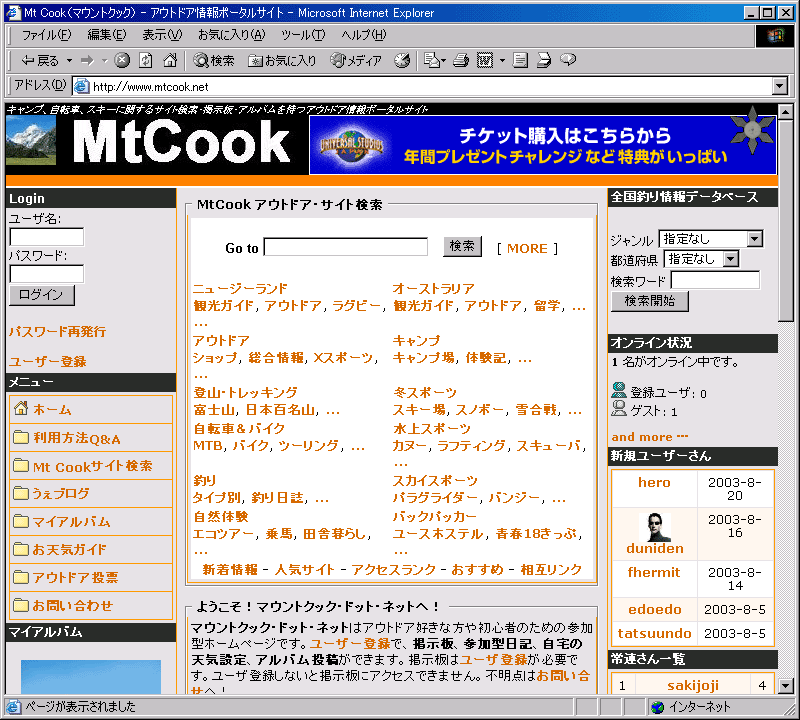Open the Back button history dropdown arrow

[x=69, y=61]
